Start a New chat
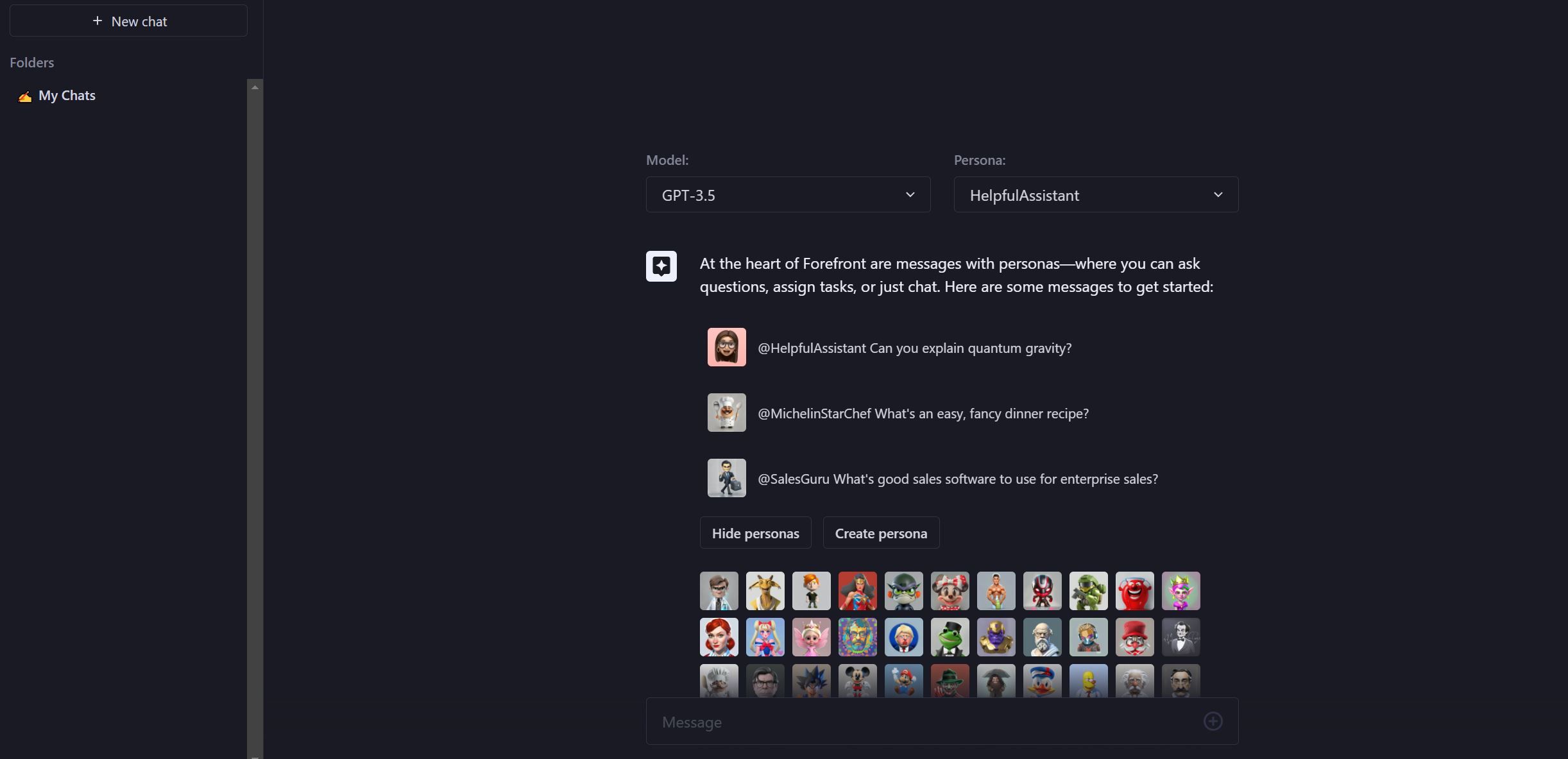 (x=128, y=21)
